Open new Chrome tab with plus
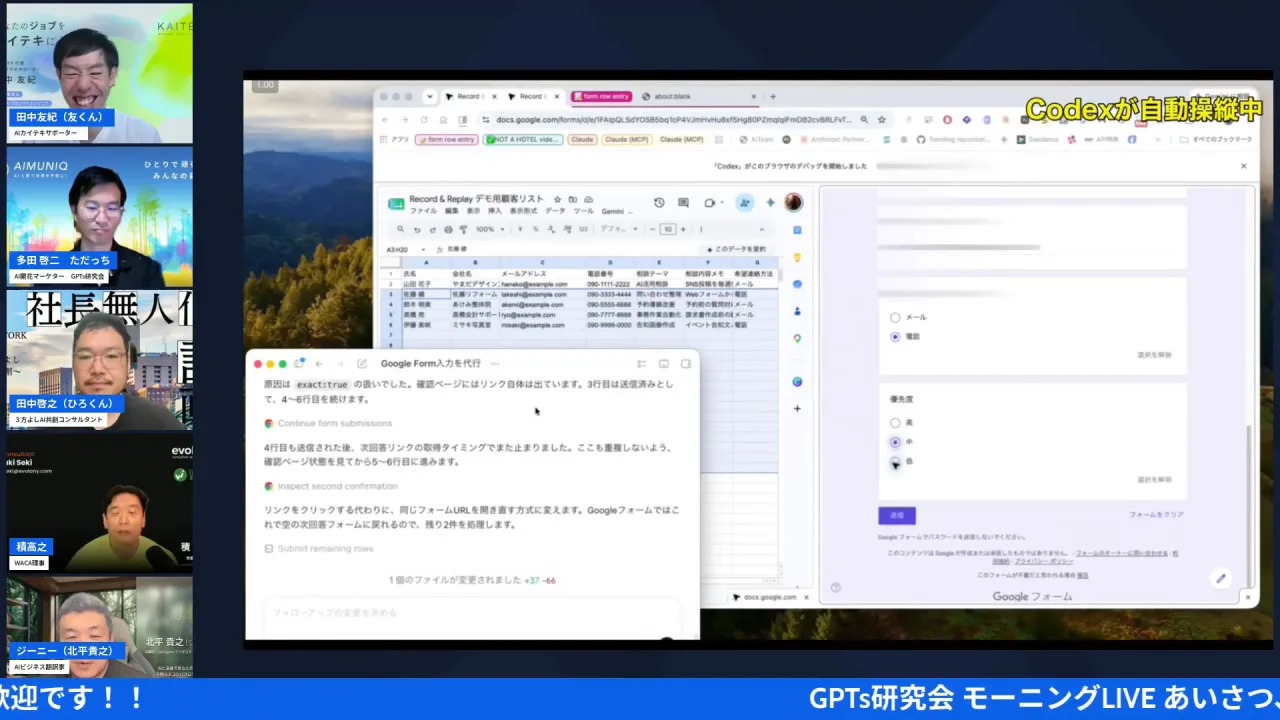Viewport: 1280px width, 720px height. tap(773, 96)
